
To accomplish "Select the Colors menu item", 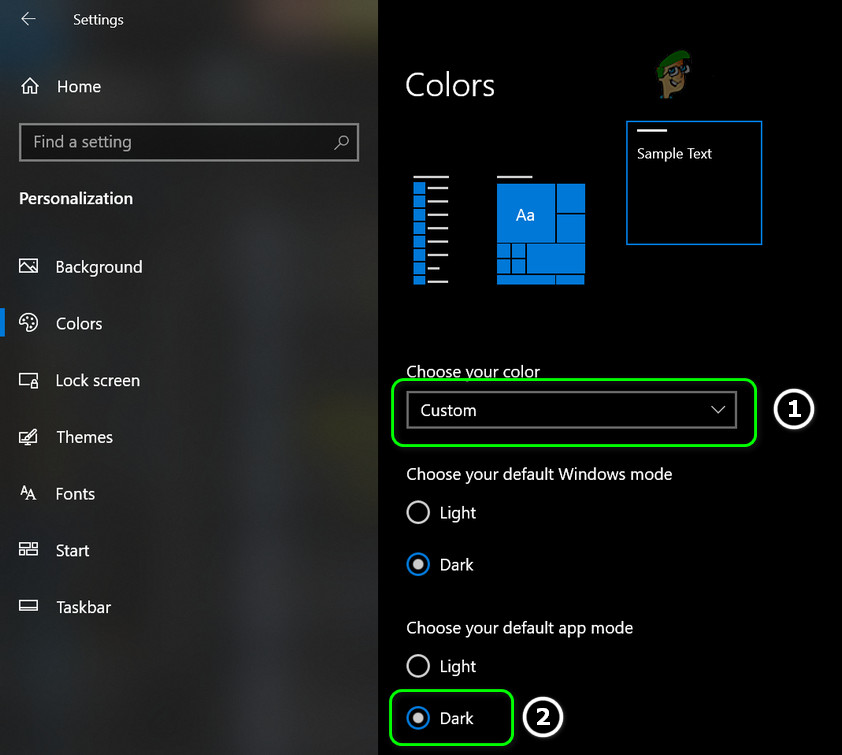I will tap(79, 324).
